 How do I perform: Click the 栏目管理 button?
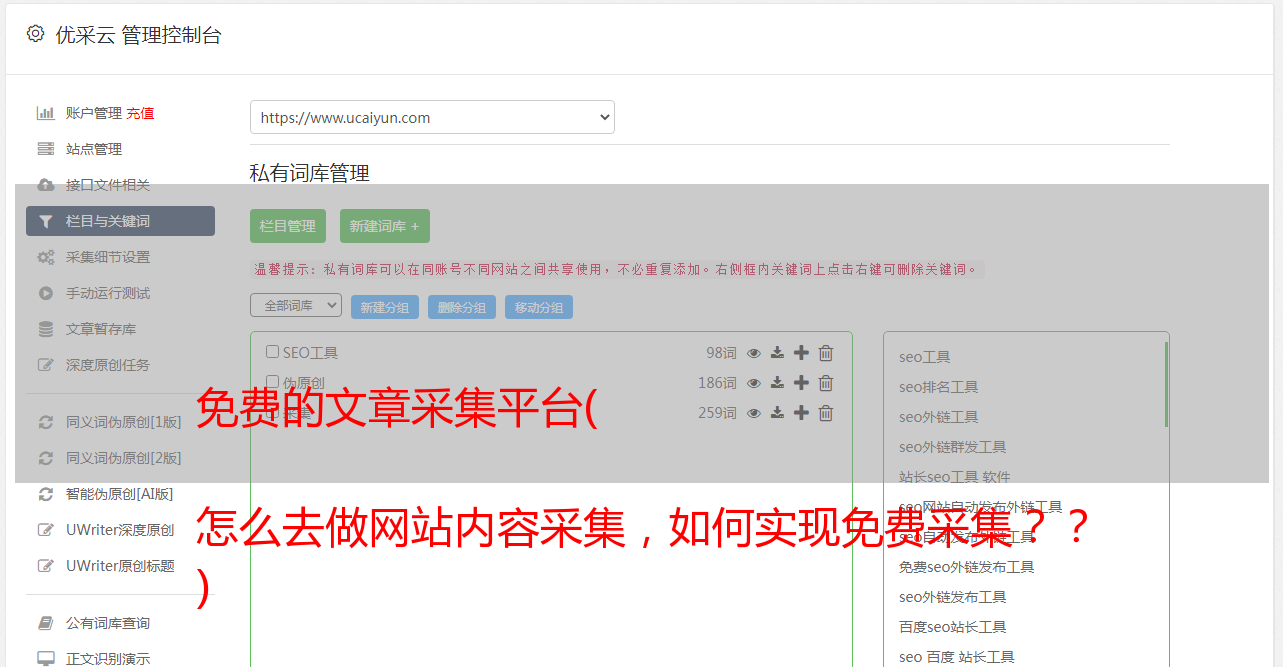288,226
